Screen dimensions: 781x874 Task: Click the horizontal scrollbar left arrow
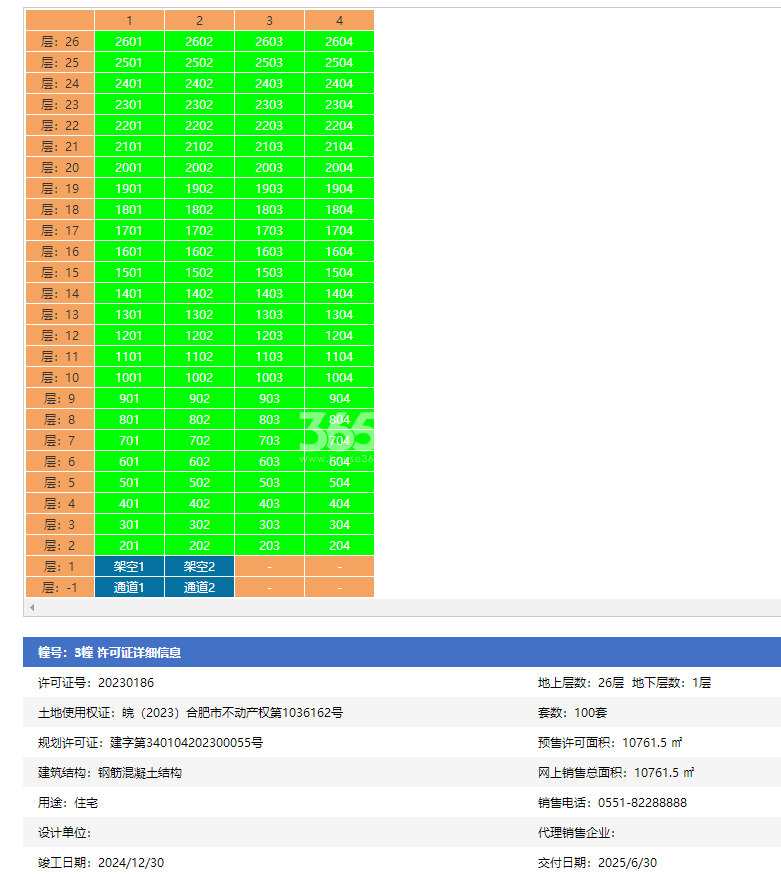(32, 608)
